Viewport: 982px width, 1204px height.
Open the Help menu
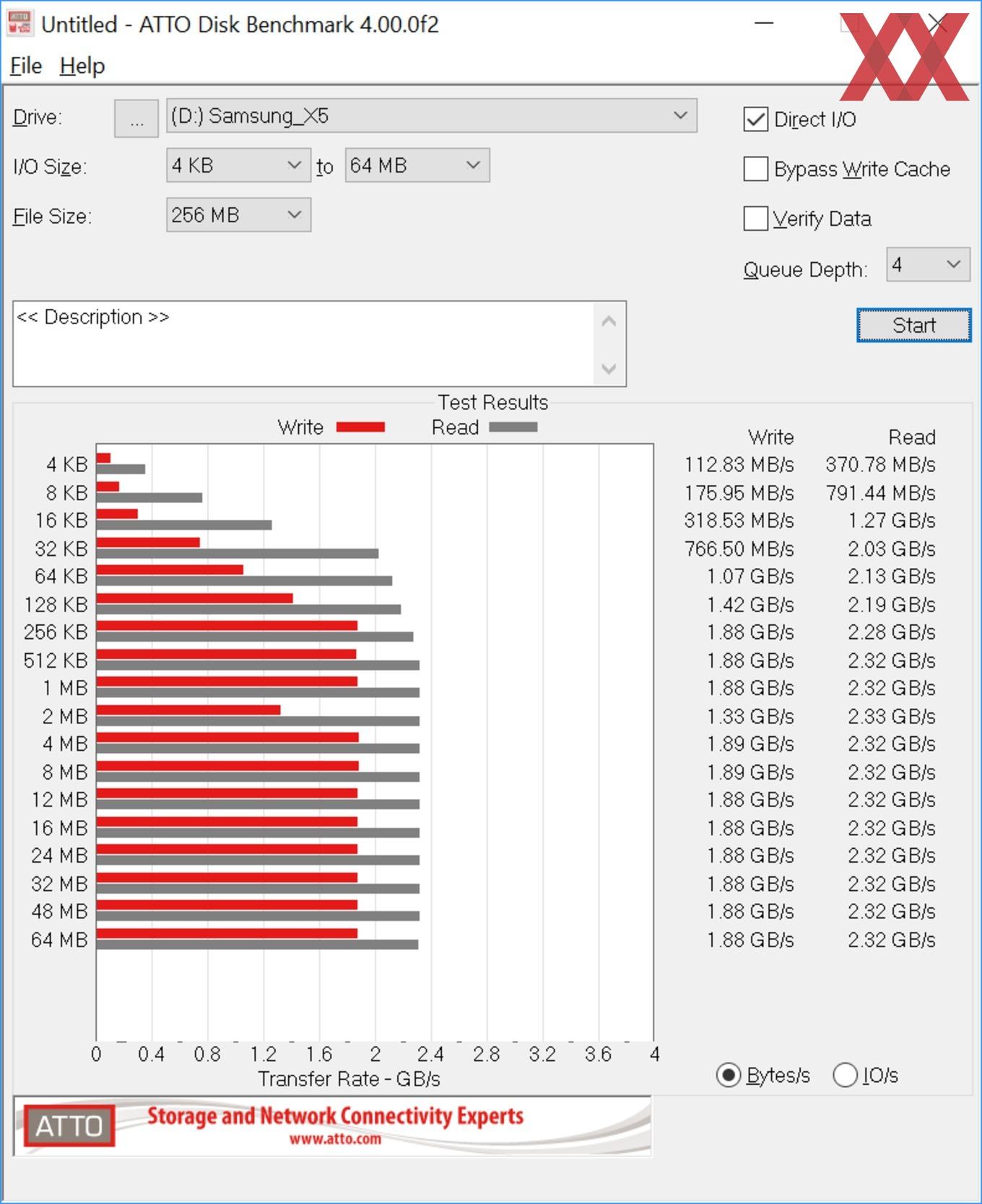point(82,66)
